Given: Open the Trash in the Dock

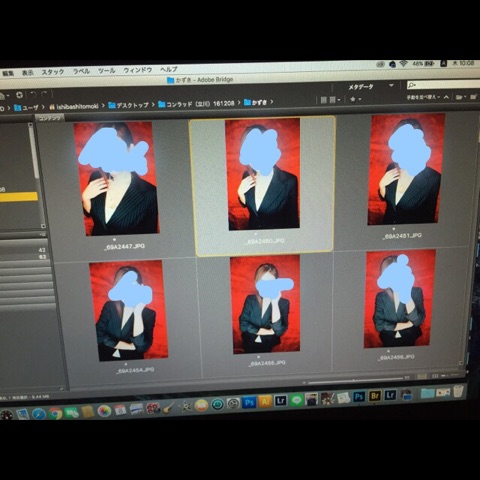Looking at the screenshot, I should pyautogui.click(x=458, y=391).
